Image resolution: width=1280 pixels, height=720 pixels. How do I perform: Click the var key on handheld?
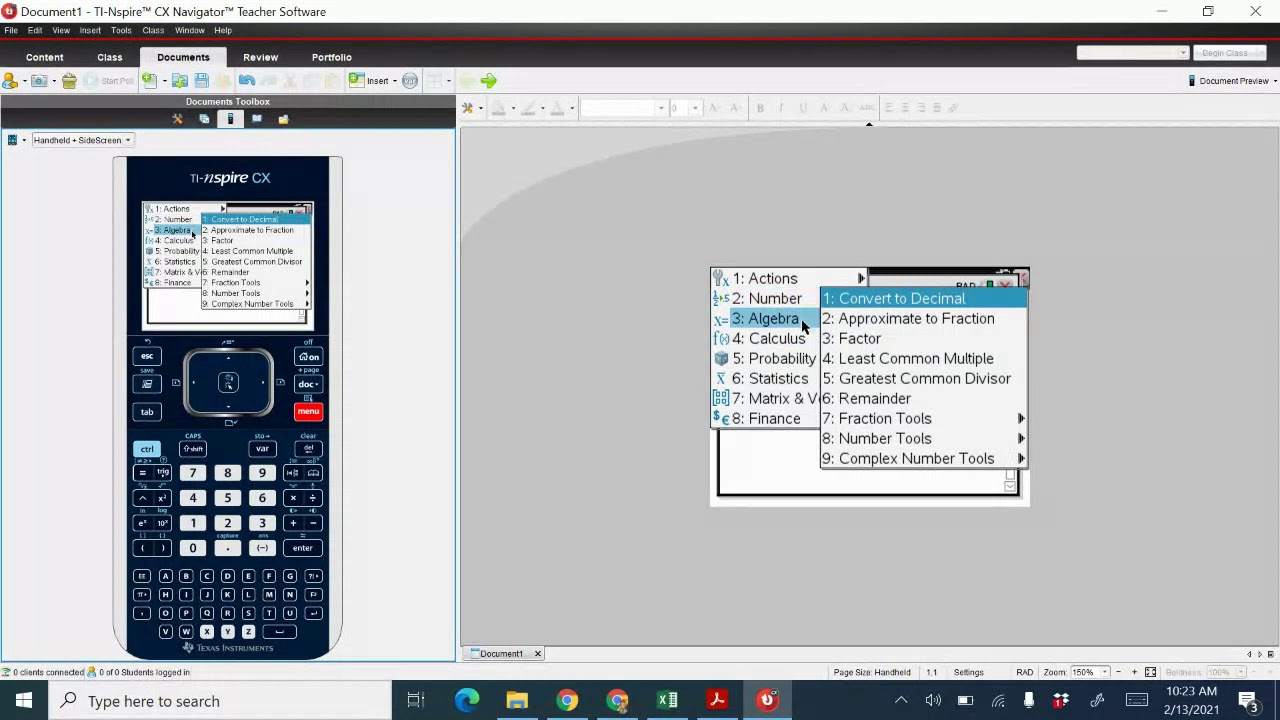click(x=262, y=449)
